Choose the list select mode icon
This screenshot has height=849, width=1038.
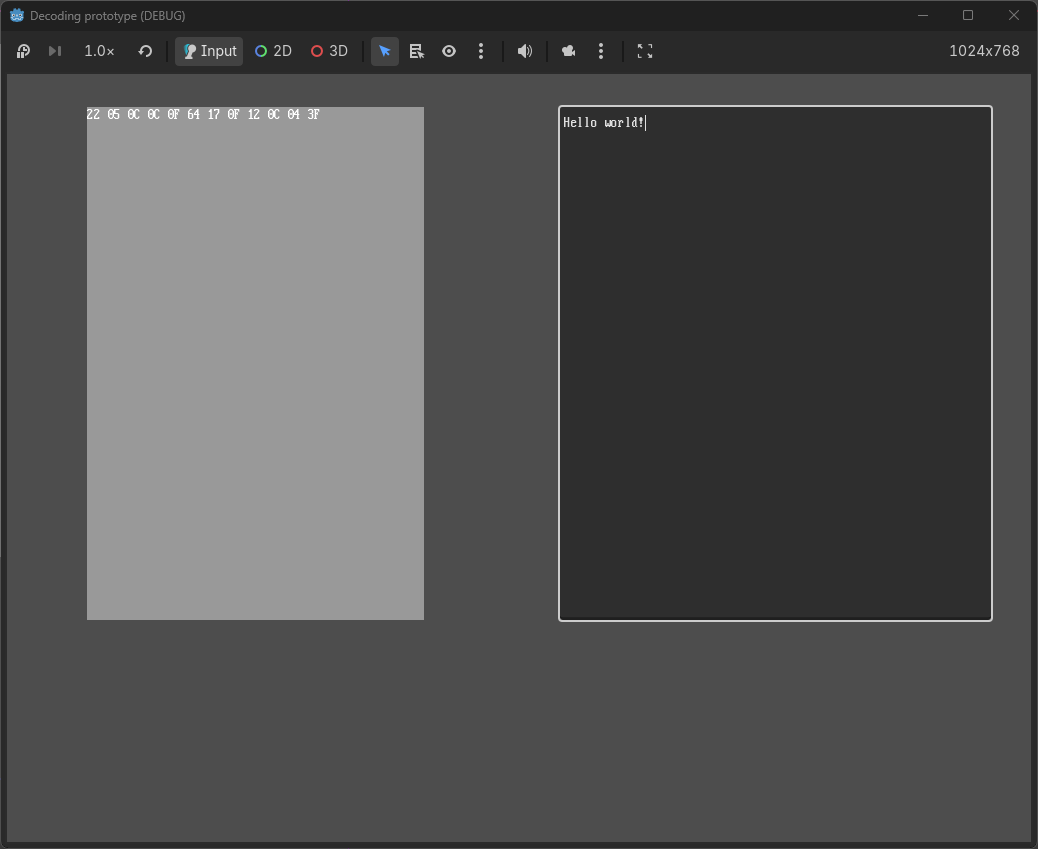pos(417,51)
